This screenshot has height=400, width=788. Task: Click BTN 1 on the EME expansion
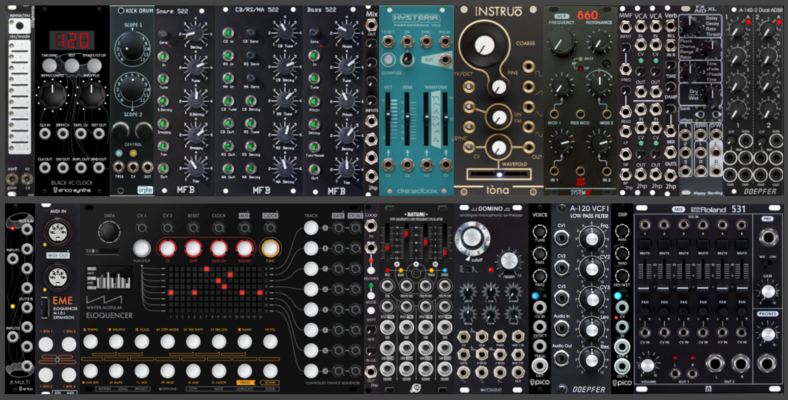[45, 344]
